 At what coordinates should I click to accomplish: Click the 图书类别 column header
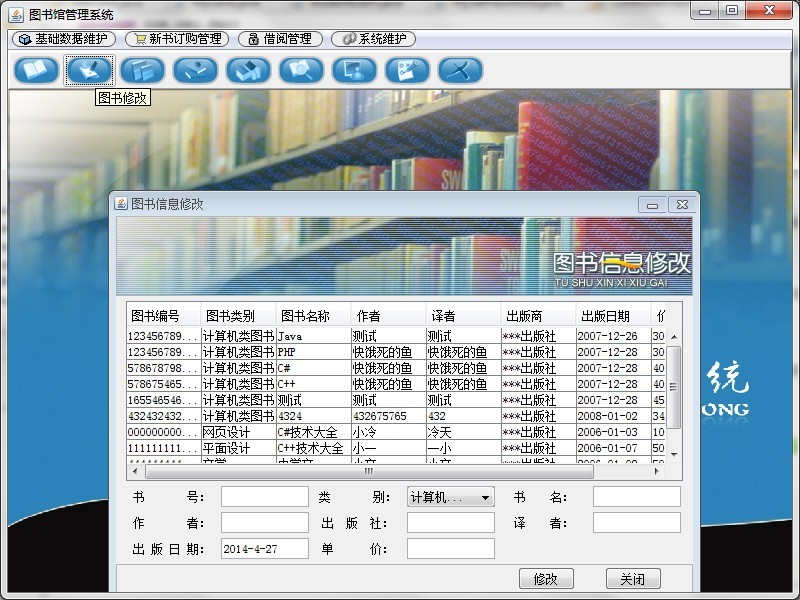click(238, 316)
